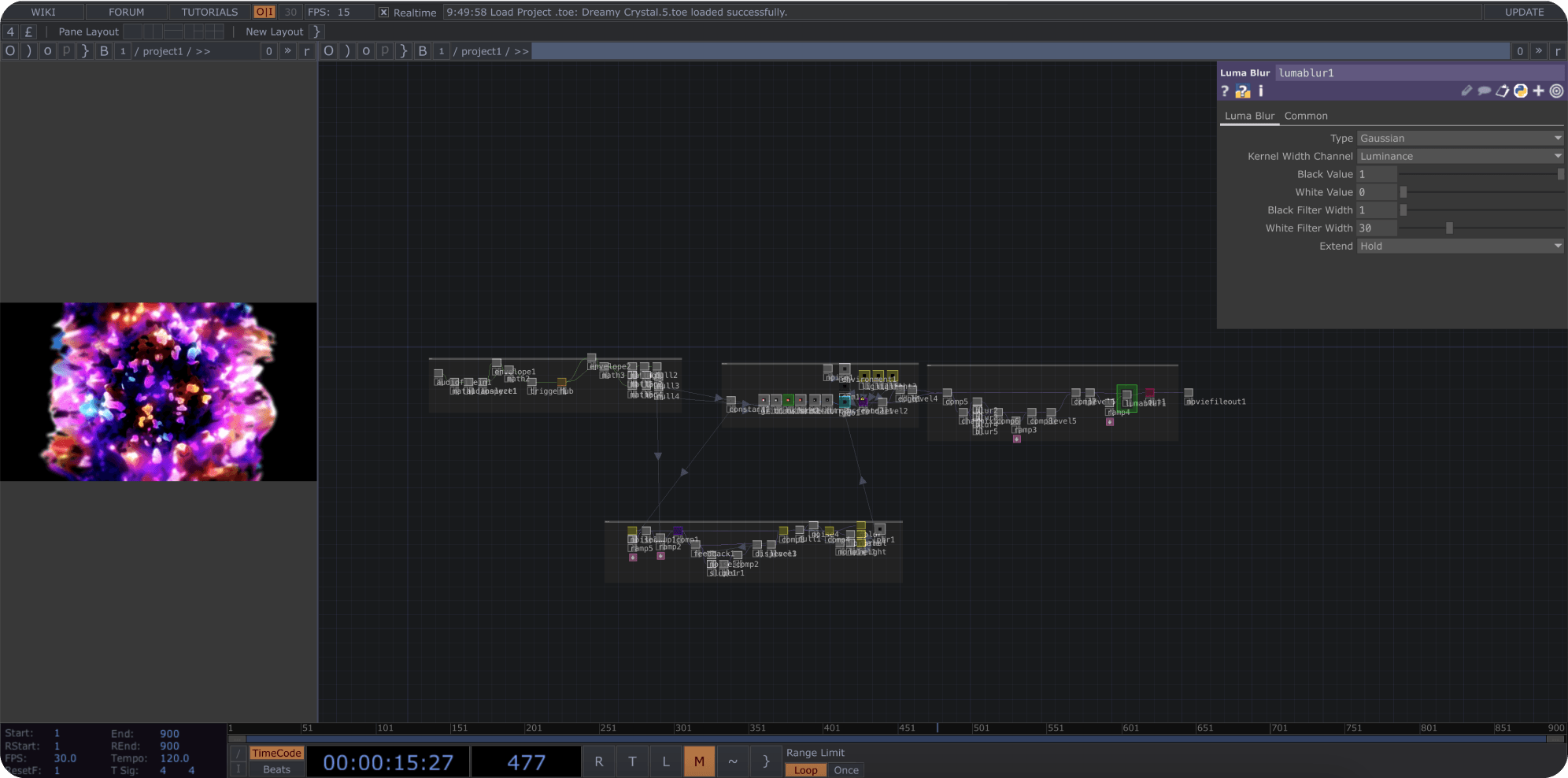
Task: Click the plus icon to customize operator
Action: pyautogui.click(x=1538, y=91)
